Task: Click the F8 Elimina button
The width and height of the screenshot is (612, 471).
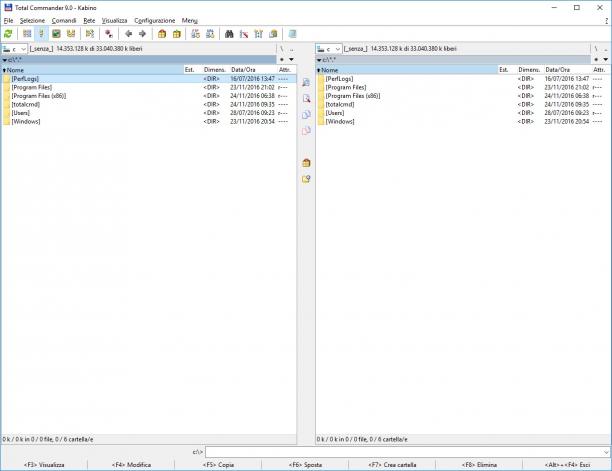Action: pyautogui.click(x=479, y=465)
